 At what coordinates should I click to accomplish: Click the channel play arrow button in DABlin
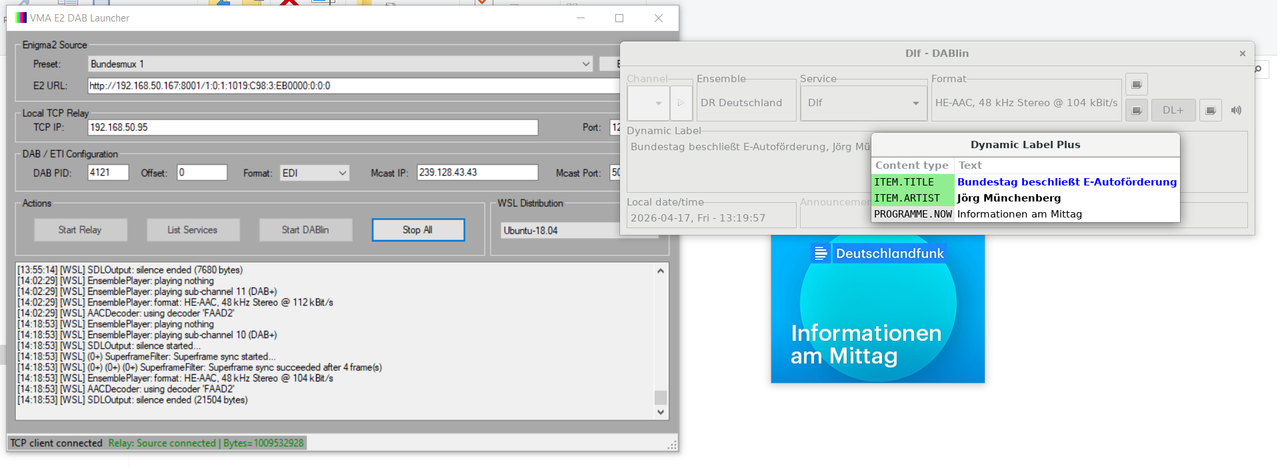(x=679, y=102)
